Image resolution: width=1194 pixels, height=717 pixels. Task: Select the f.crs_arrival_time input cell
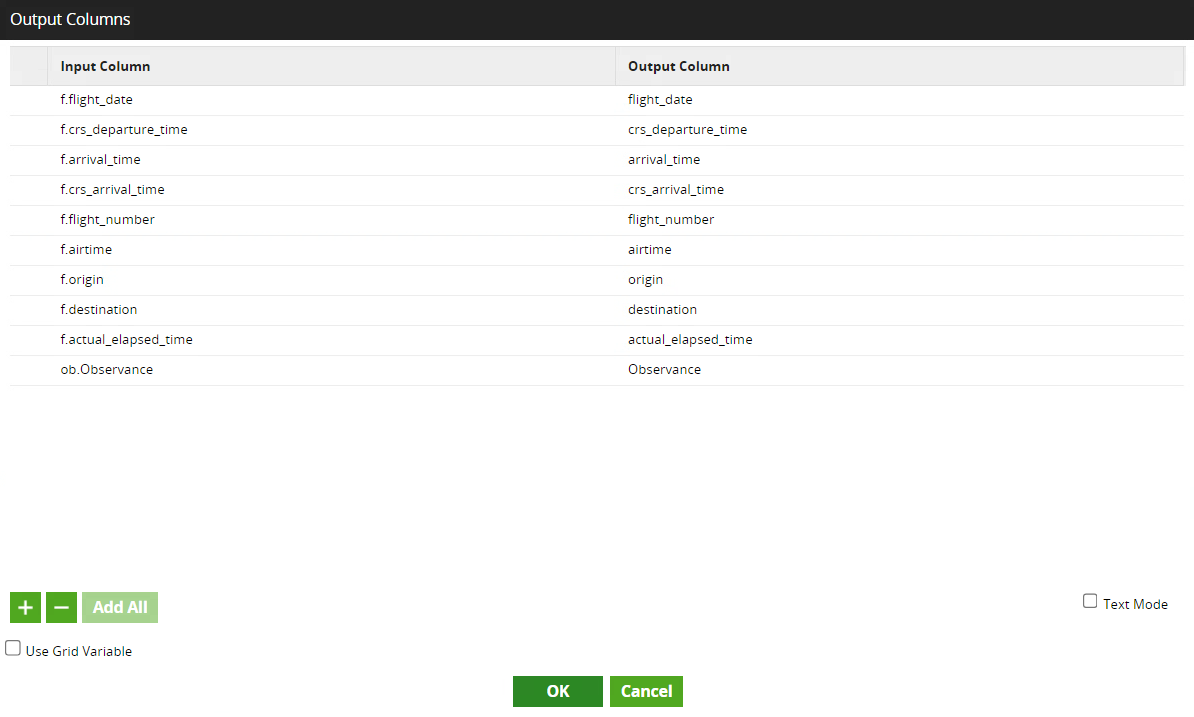point(113,190)
